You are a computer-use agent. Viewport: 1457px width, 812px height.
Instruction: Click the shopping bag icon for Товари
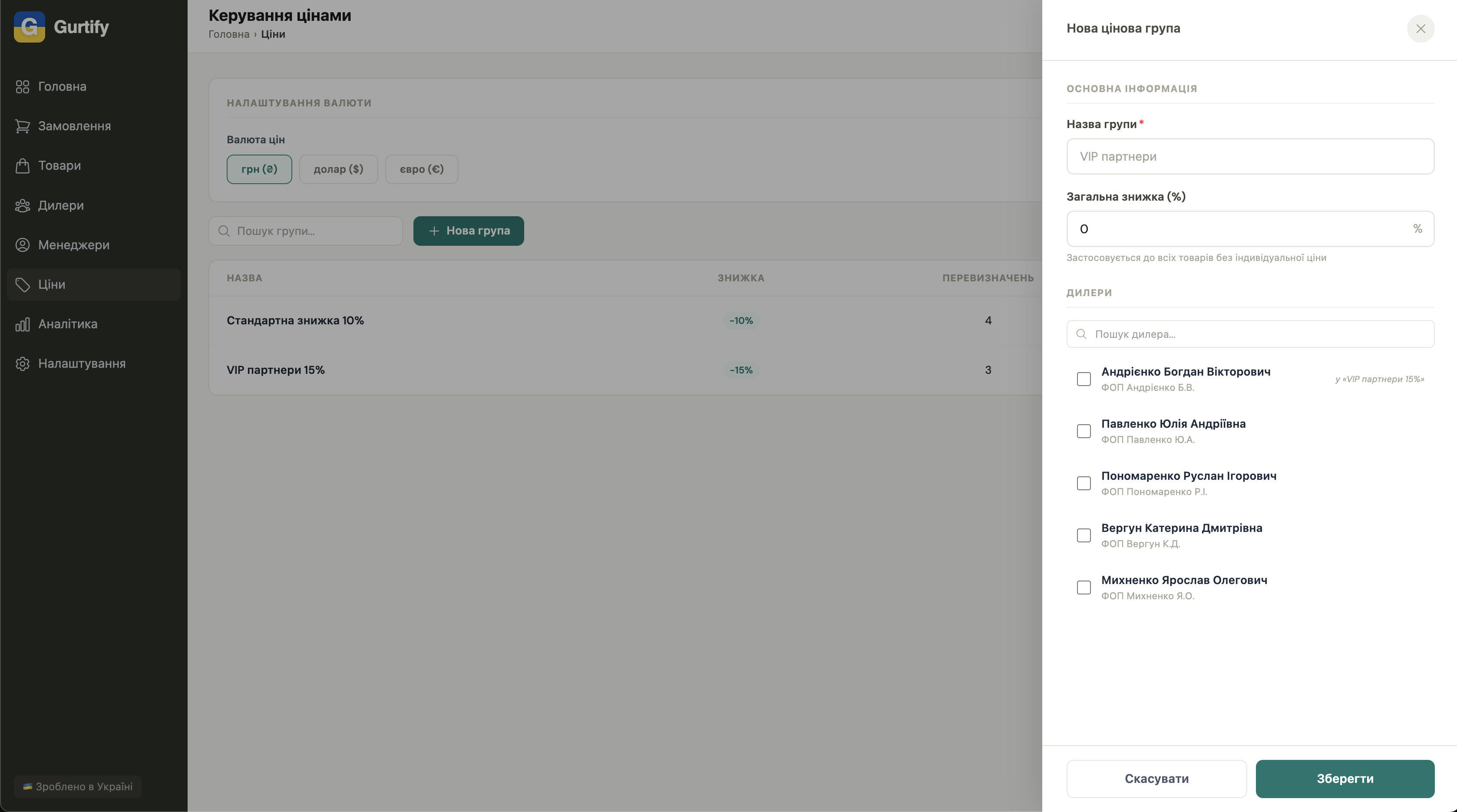pos(23,166)
